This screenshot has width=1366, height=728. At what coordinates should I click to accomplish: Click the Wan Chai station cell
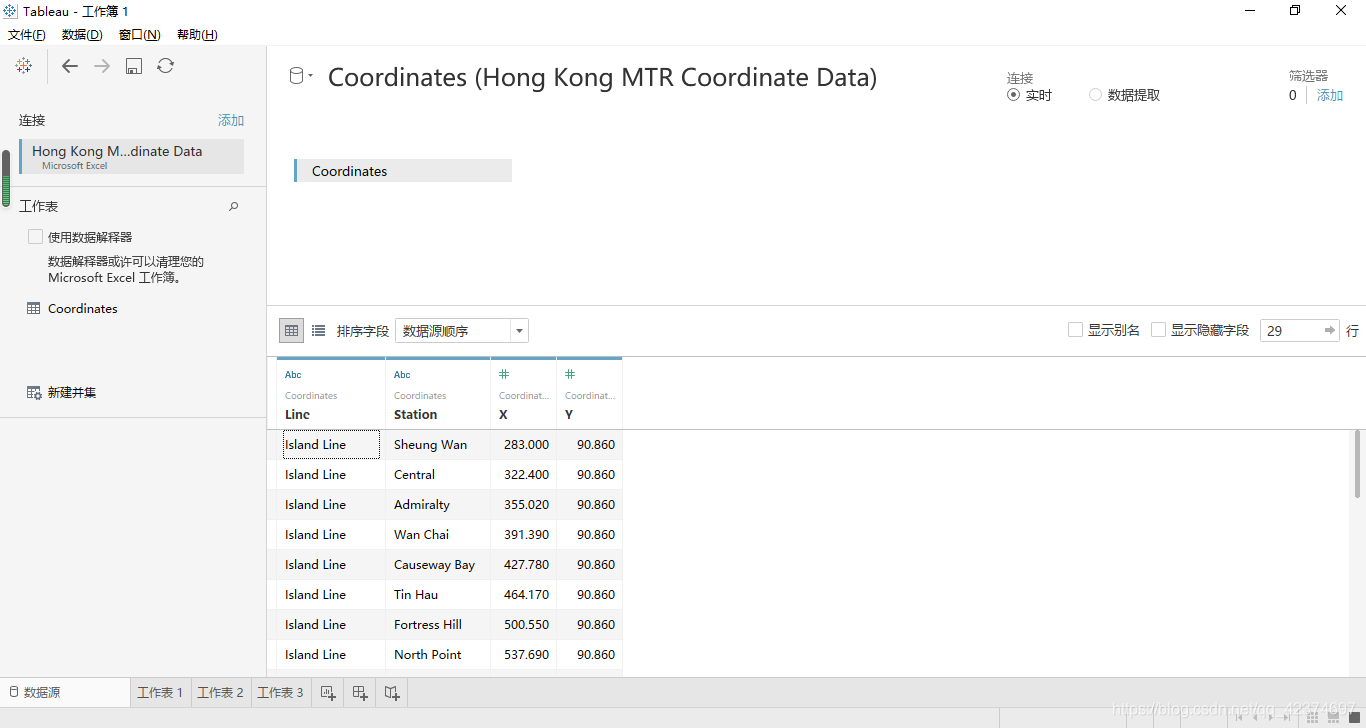point(438,535)
